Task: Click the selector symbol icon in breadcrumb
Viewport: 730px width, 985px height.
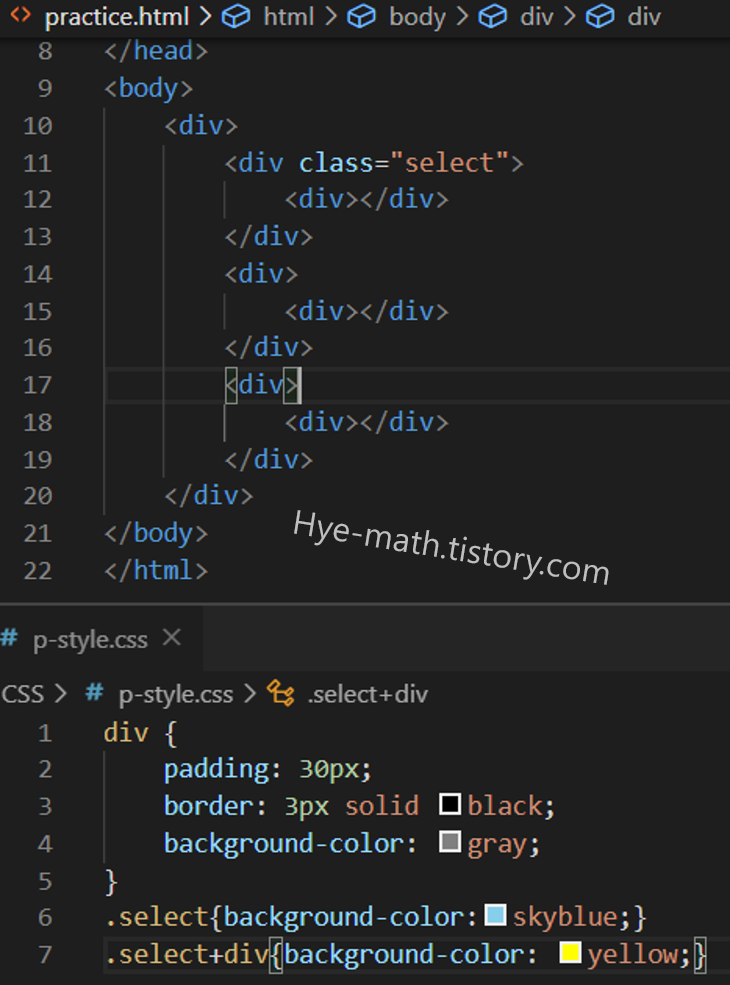Action: point(280,694)
